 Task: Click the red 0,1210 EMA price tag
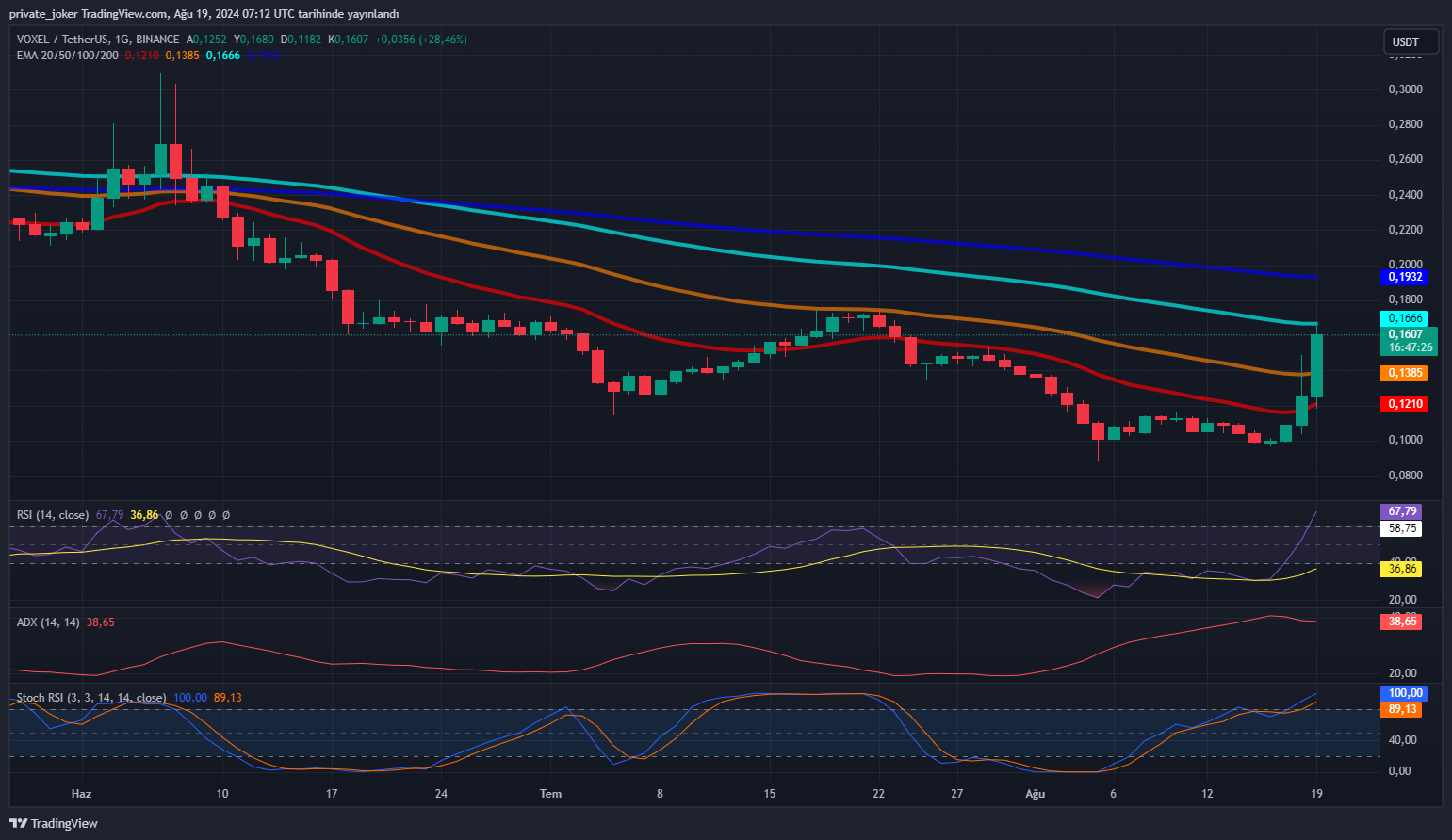point(1403,404)
